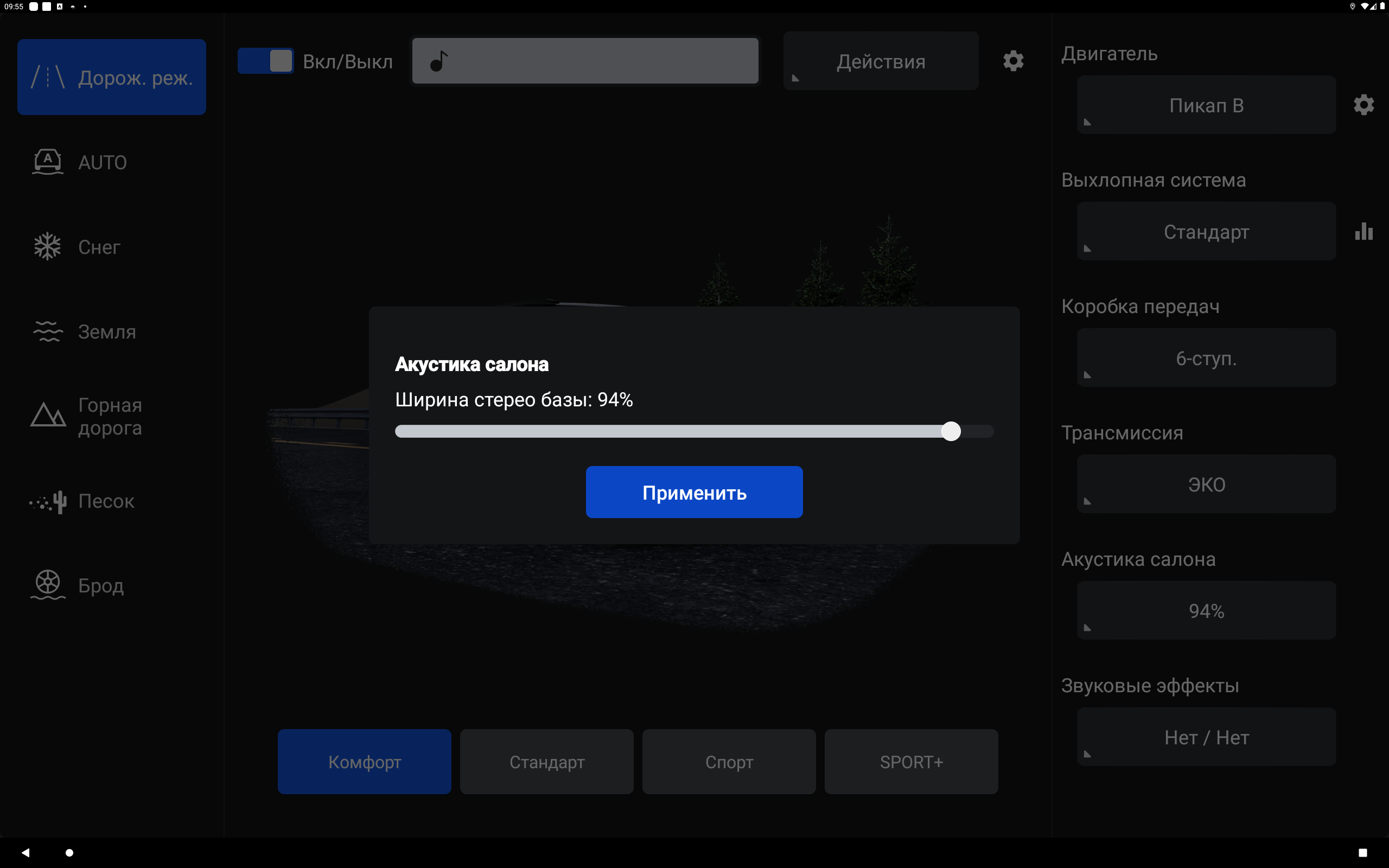Viewport: 1389px width, 868px height.
Task: Choose the Спорт profile button
Action: click(x=729, y=762)
